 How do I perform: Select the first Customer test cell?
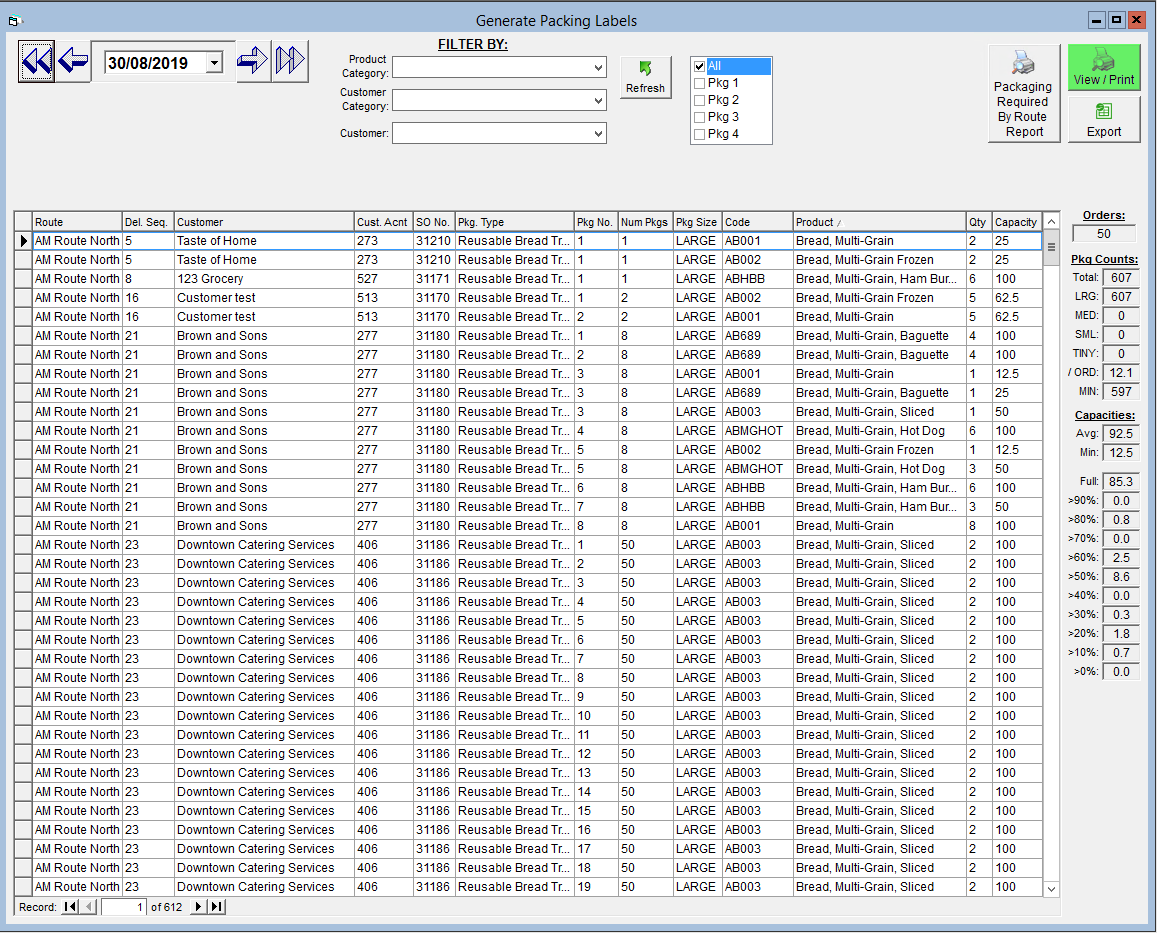coord(264,298)
